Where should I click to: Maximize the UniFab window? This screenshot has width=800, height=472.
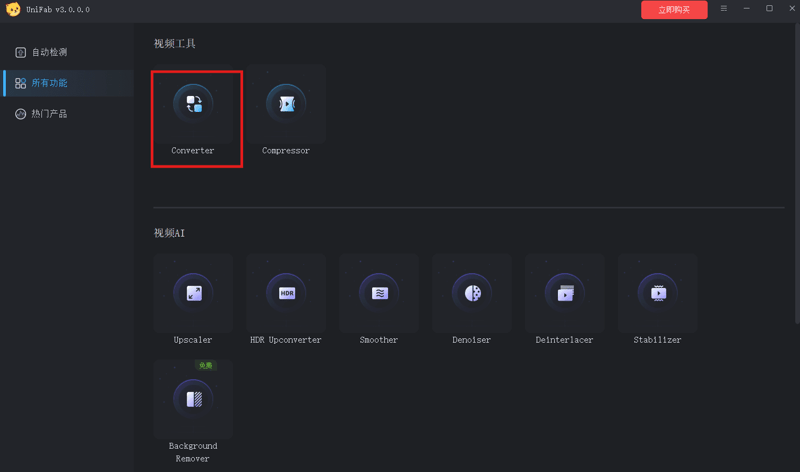point(769,9)
